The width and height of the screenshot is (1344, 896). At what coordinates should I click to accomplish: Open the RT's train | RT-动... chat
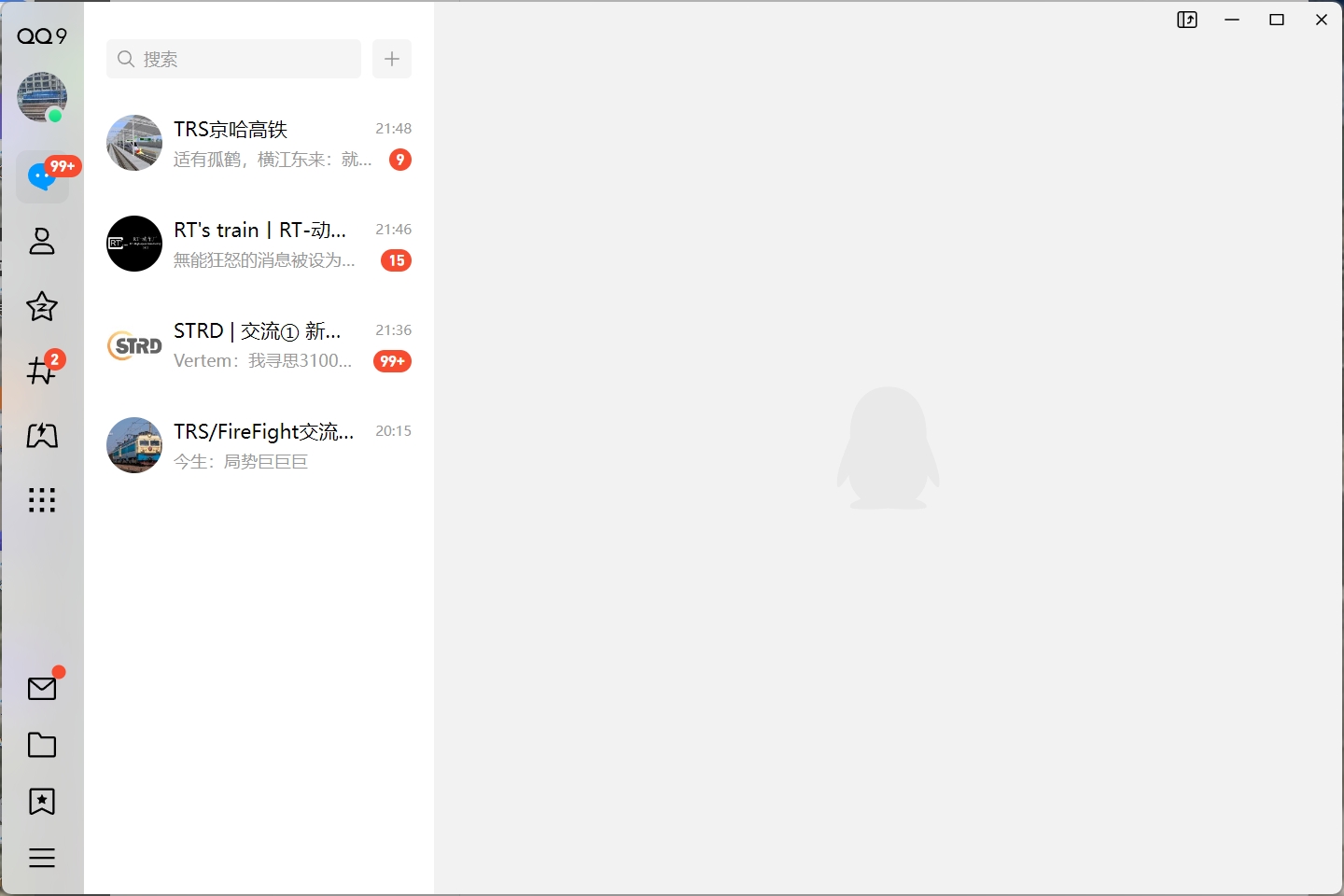(259, 244)
